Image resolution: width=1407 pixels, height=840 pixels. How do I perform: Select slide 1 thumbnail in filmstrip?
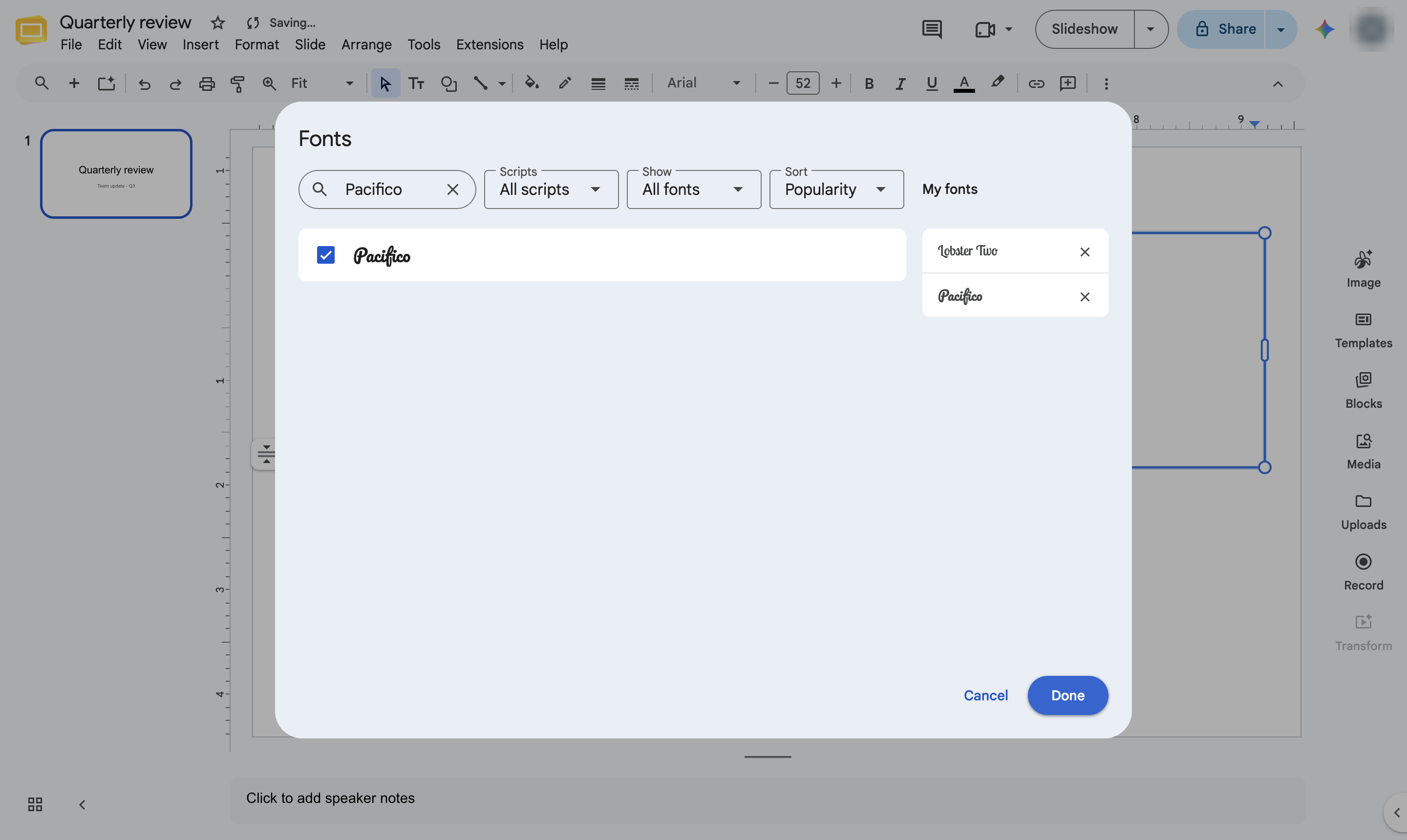(116, 174)
